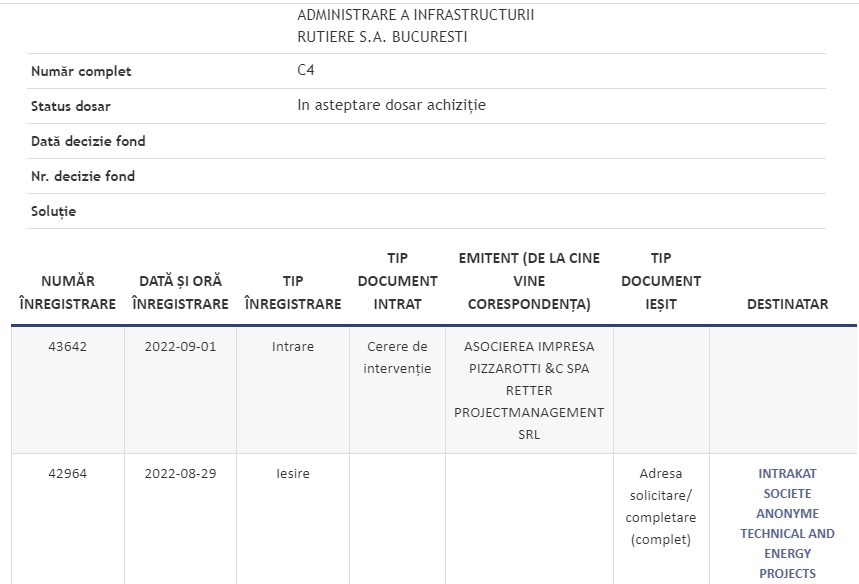Click the TIP DOCUMENT IEȘIT column header

(661, 281)
